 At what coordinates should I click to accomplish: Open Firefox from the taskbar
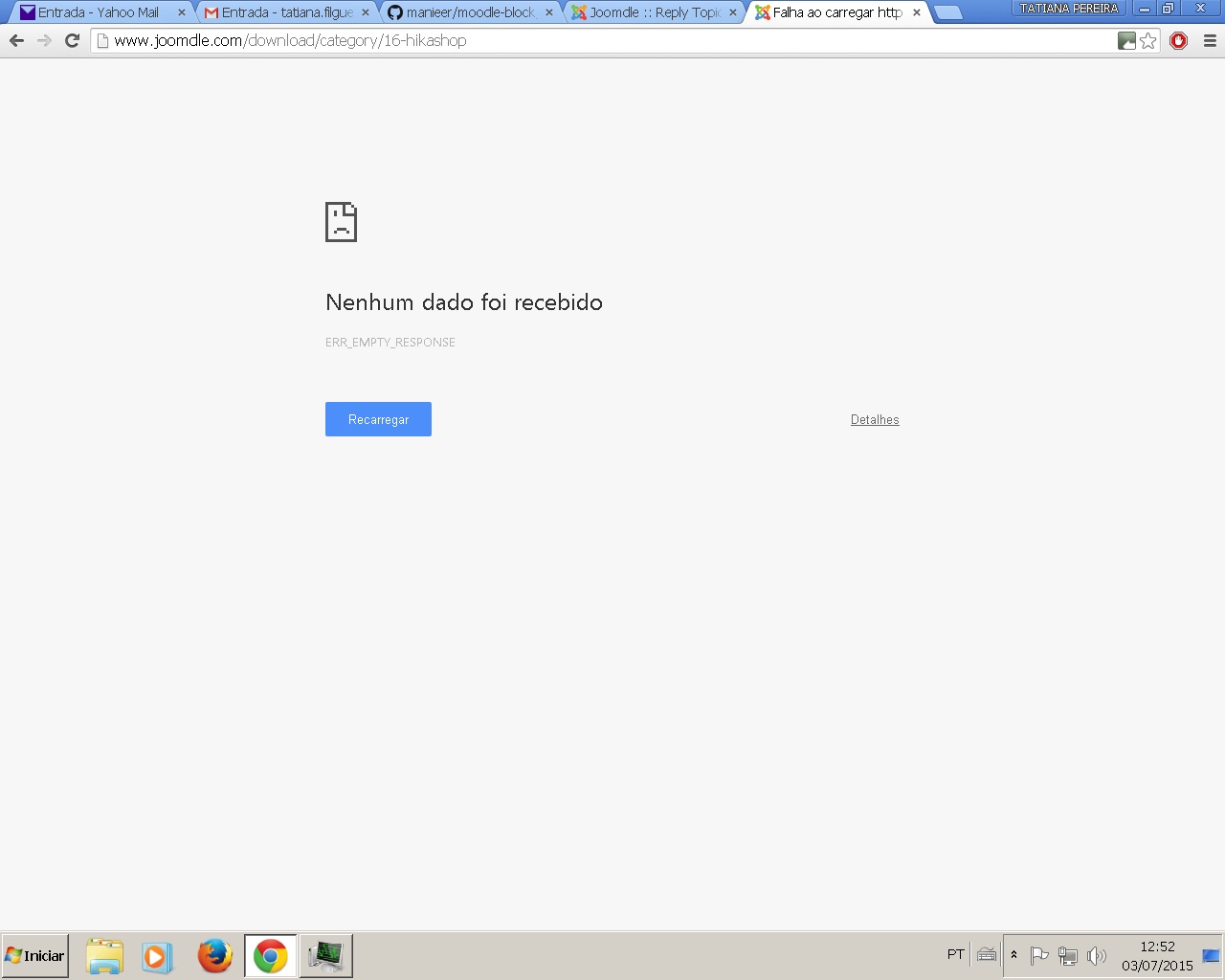point(214,956)
